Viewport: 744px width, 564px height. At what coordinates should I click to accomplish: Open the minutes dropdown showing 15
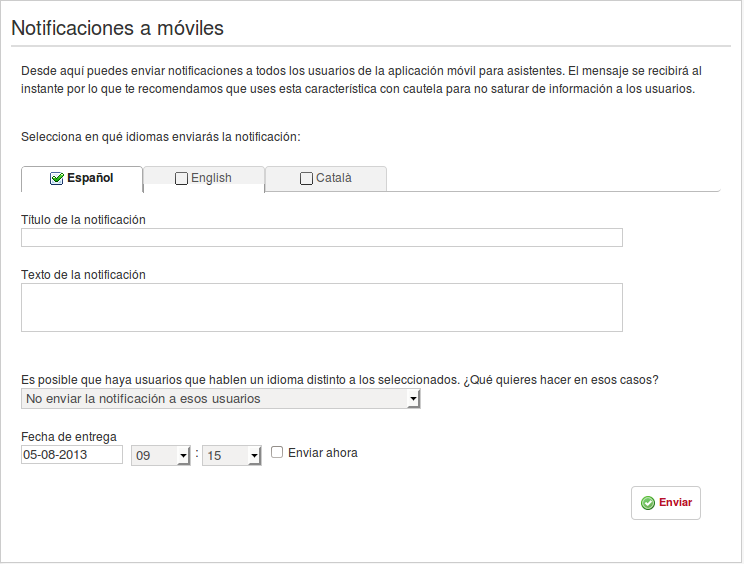[232, 455]
